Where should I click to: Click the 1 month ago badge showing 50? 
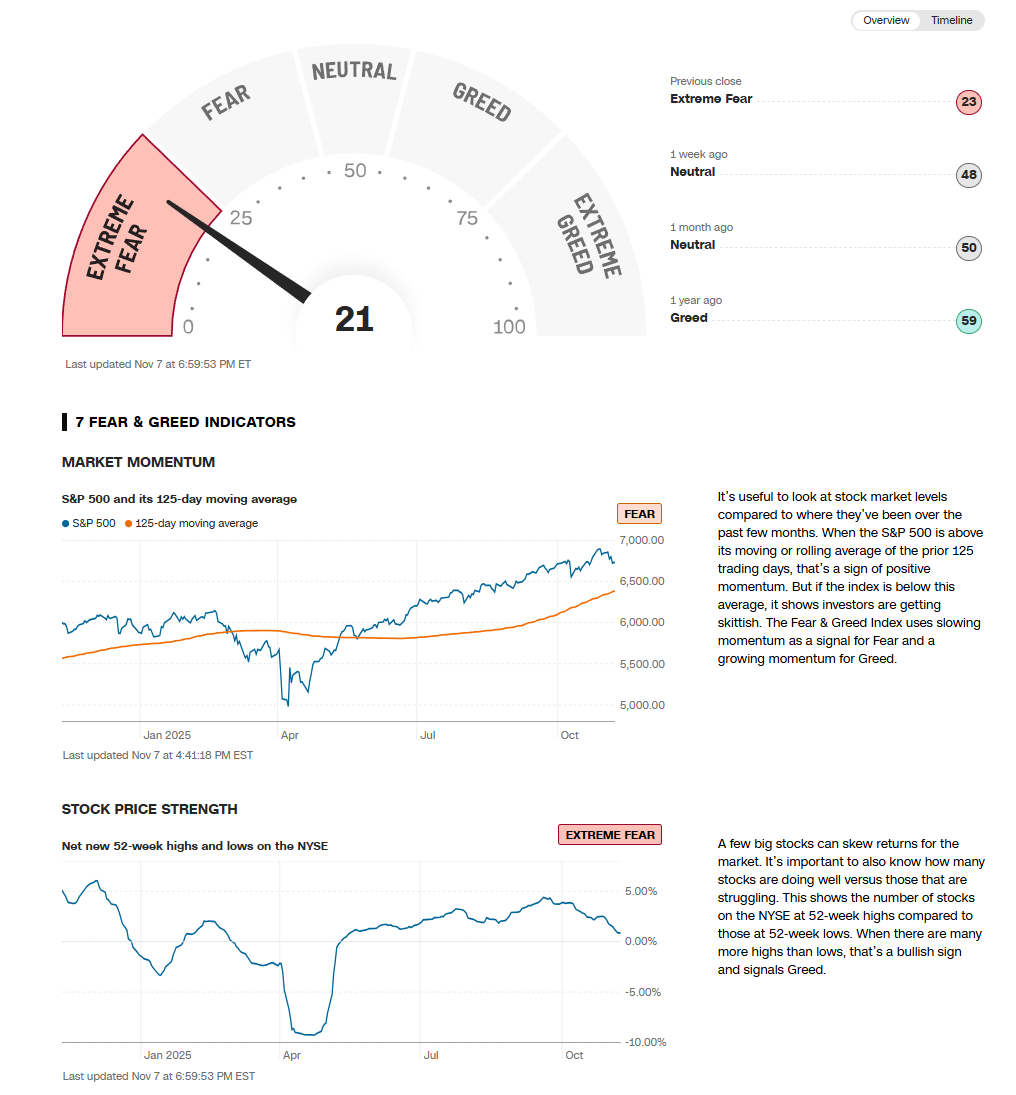coord(968,248)
